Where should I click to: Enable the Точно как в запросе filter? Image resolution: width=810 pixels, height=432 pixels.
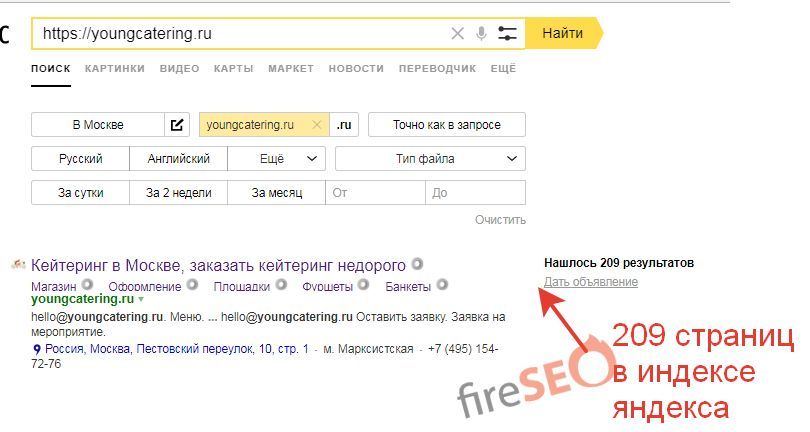446,125
